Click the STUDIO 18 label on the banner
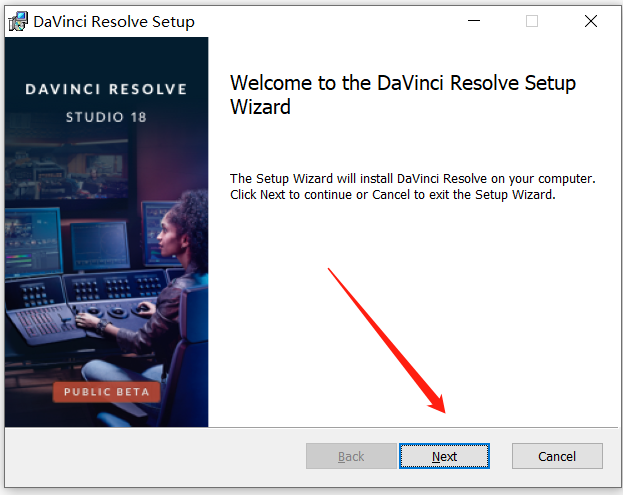Screen dimensions: 623x495 click(106, 117)
